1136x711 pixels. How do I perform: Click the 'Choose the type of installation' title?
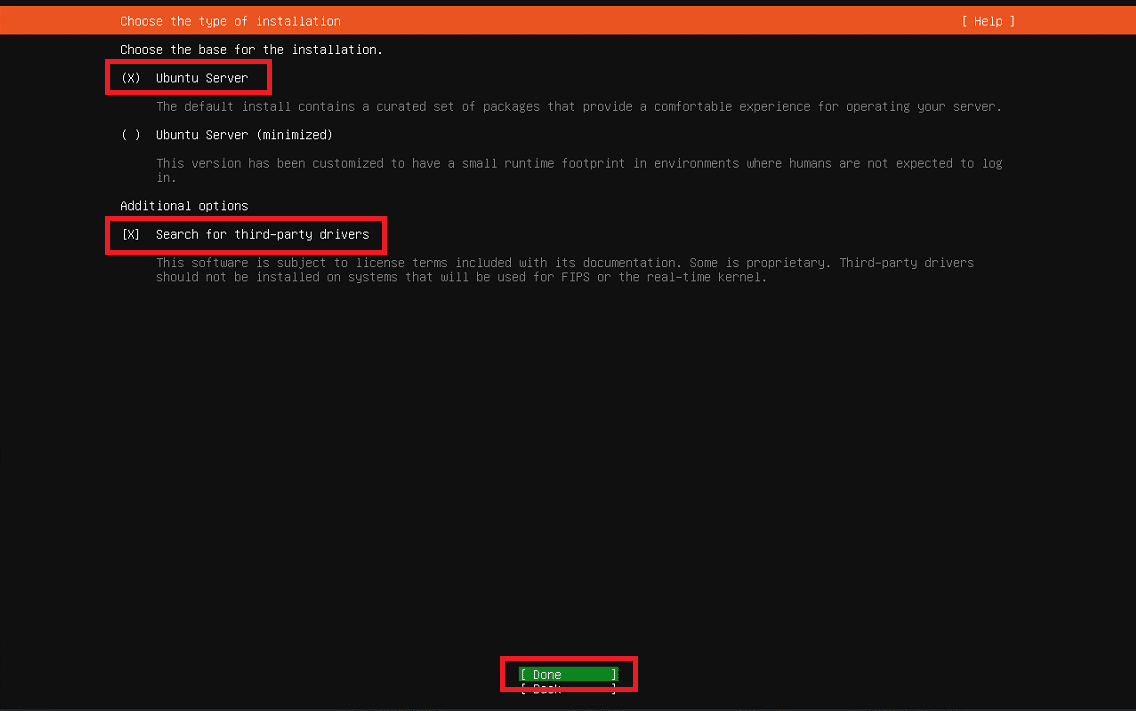[230, 22]
